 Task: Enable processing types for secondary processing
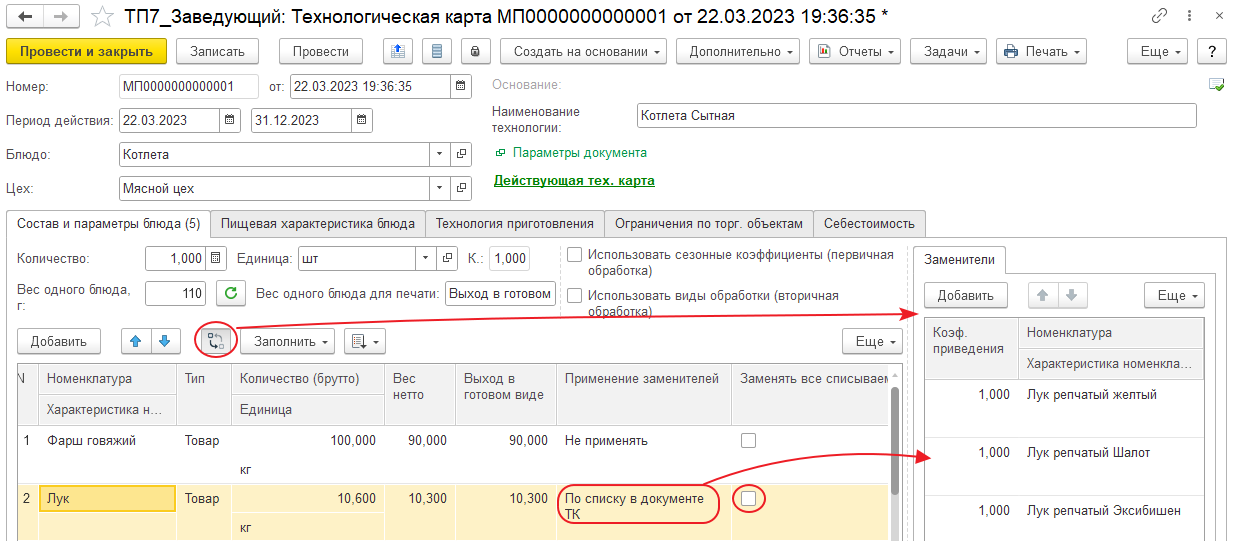575,295
